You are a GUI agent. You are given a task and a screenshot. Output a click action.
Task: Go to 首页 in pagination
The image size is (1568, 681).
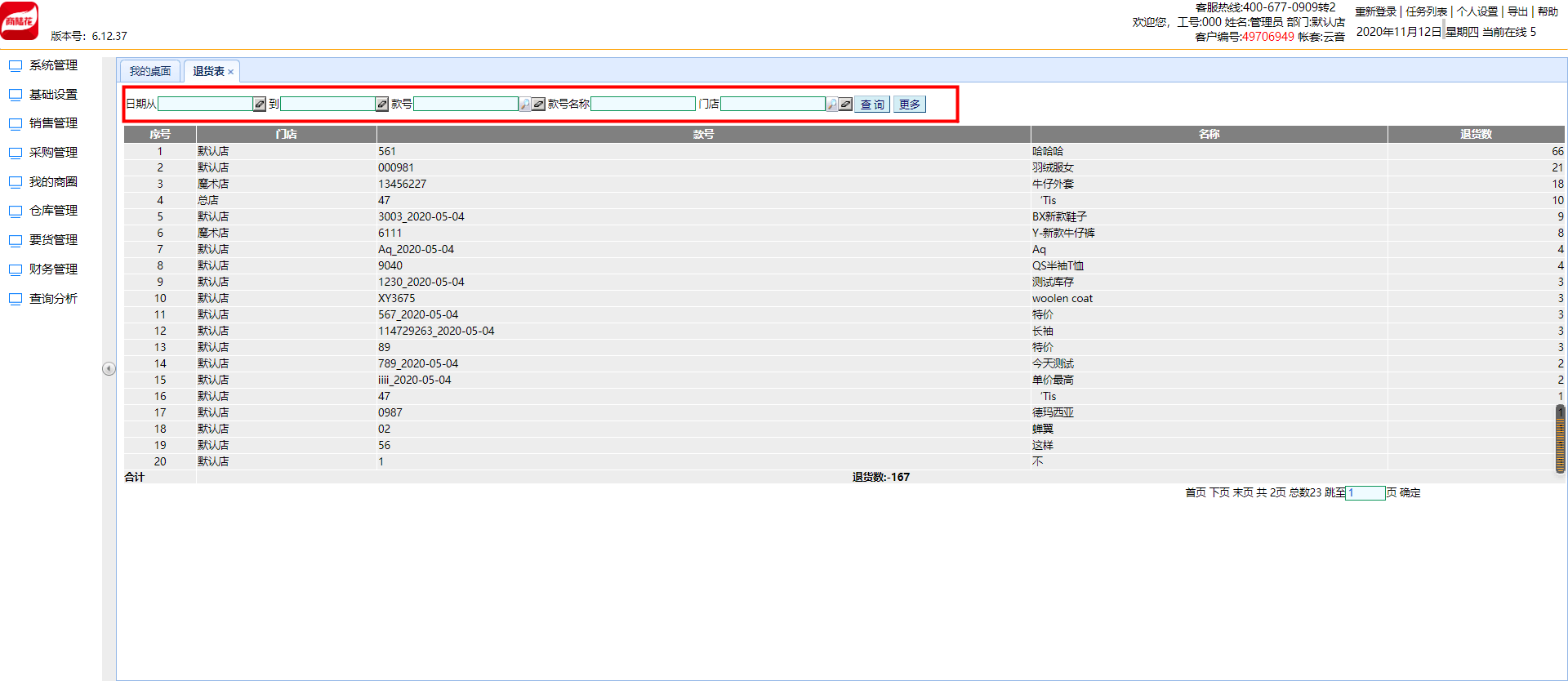[x=1196, y=492]
